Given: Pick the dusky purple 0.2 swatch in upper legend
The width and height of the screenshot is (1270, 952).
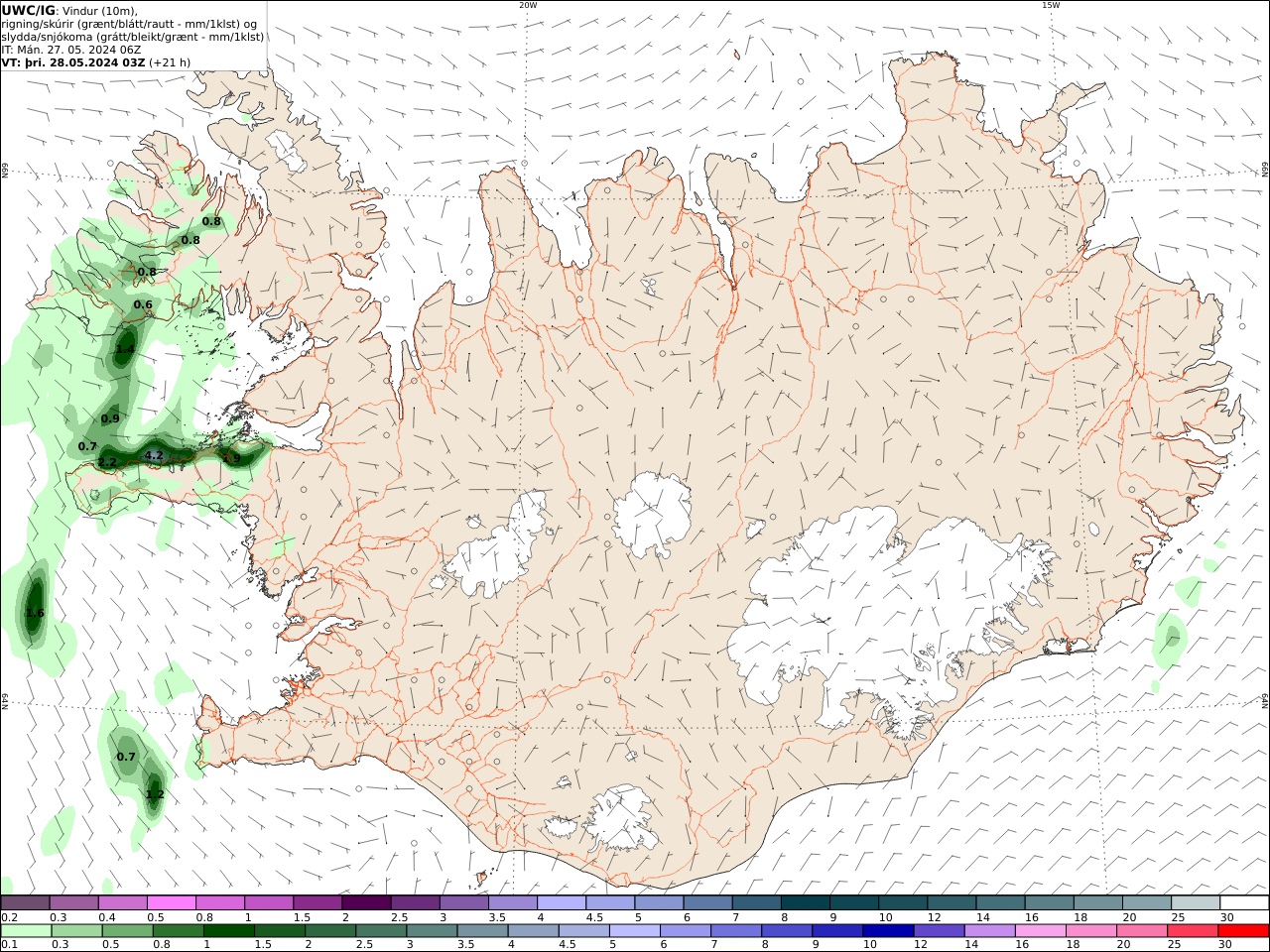Looking at the screenshot, I should click(25, 902).
